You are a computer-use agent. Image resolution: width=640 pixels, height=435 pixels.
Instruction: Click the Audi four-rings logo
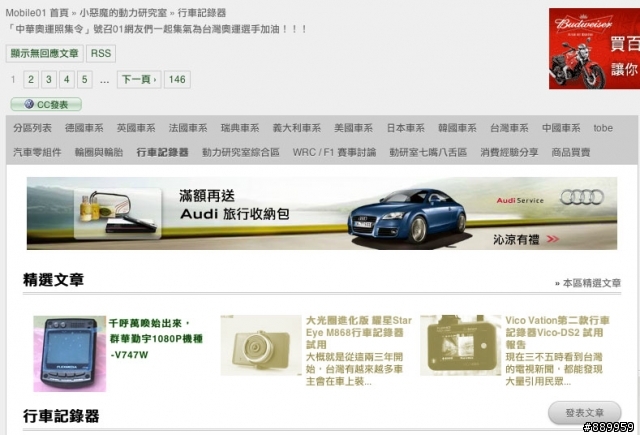[x=582, y=198]
